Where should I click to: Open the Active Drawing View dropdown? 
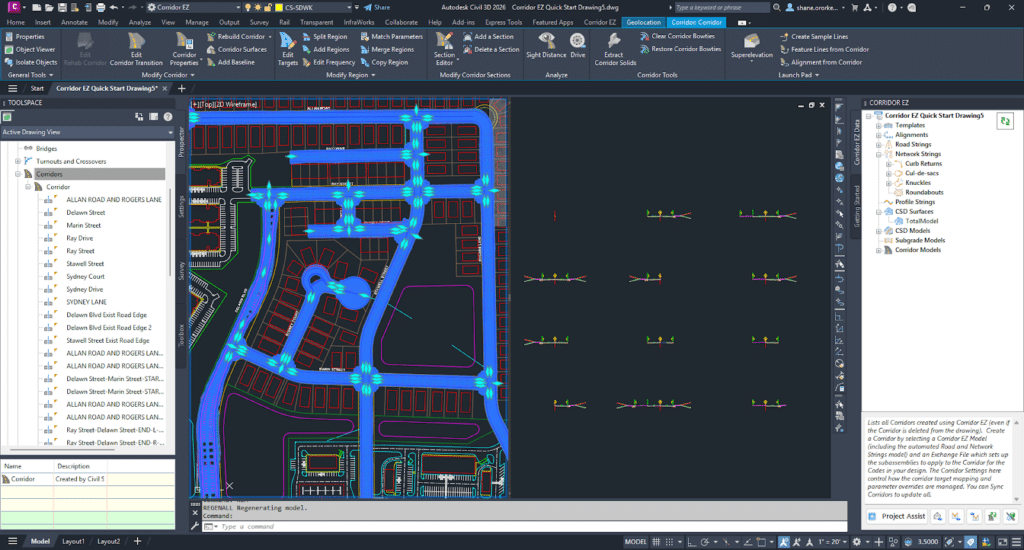click(88, 132)
